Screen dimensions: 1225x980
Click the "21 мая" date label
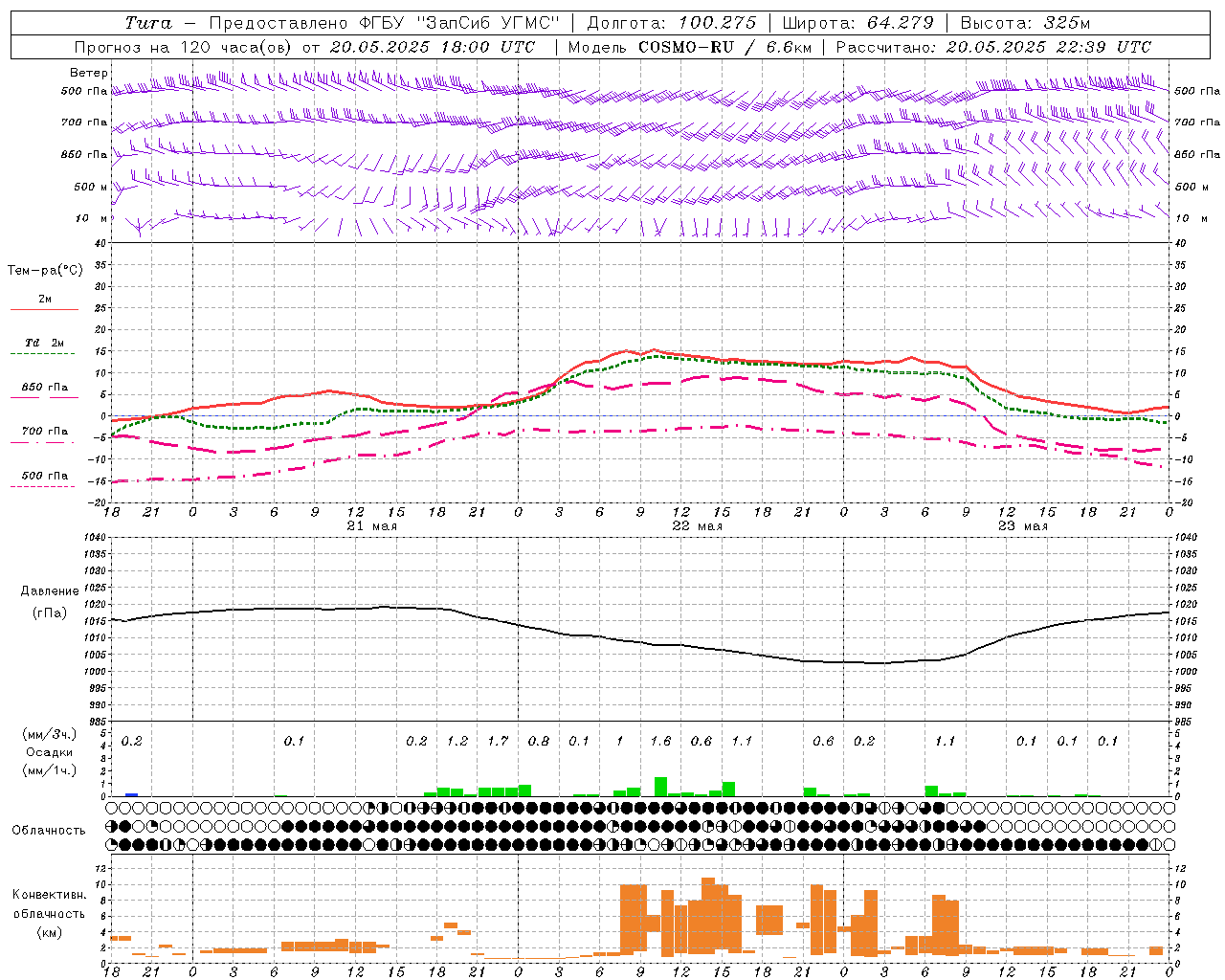point(371,526)
